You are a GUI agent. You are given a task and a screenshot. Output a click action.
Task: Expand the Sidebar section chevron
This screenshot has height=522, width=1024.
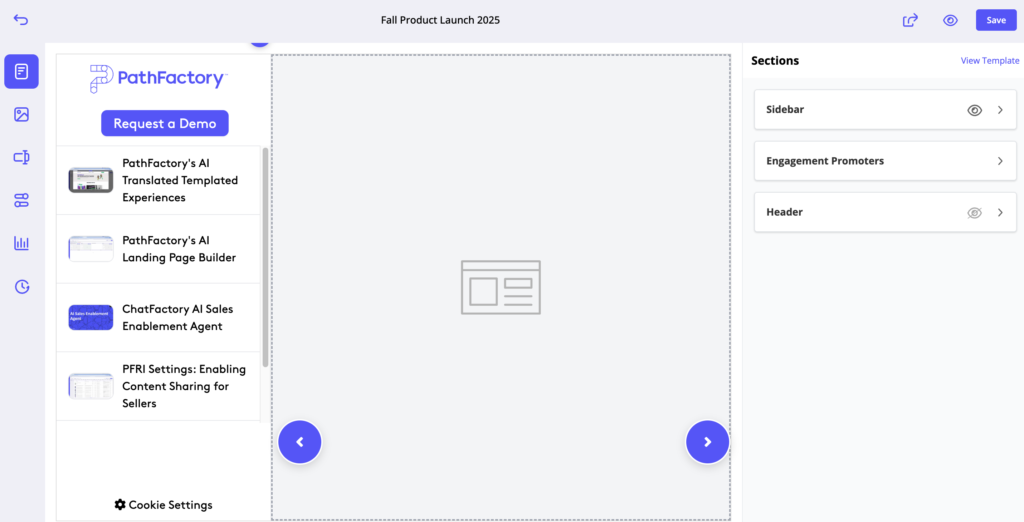[1000, 110]
